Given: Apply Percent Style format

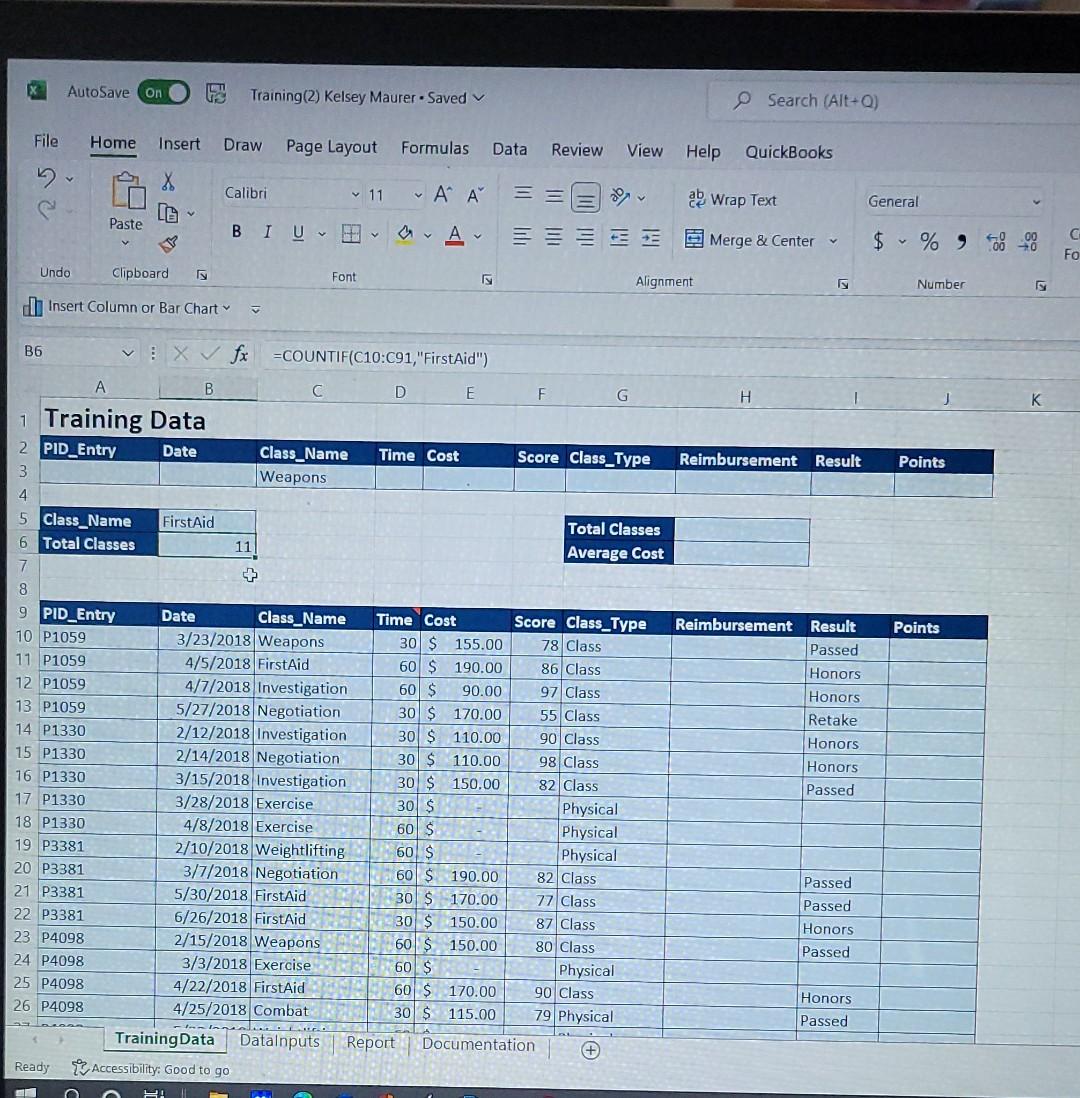Looking at the screenshot, I should [x=929, y=242].
